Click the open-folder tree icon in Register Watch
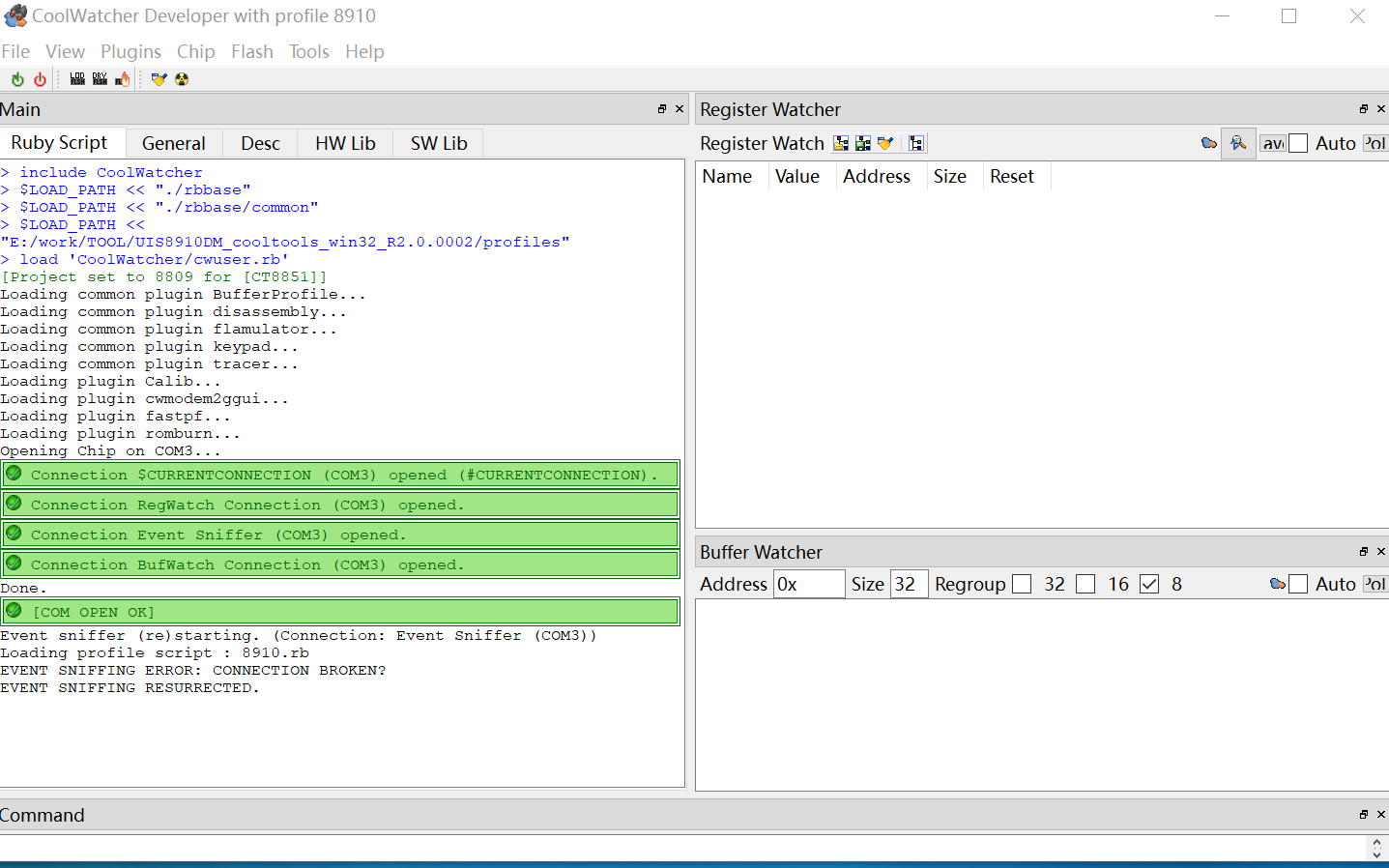Viewport: 1389px width, 868px height. 841,143
